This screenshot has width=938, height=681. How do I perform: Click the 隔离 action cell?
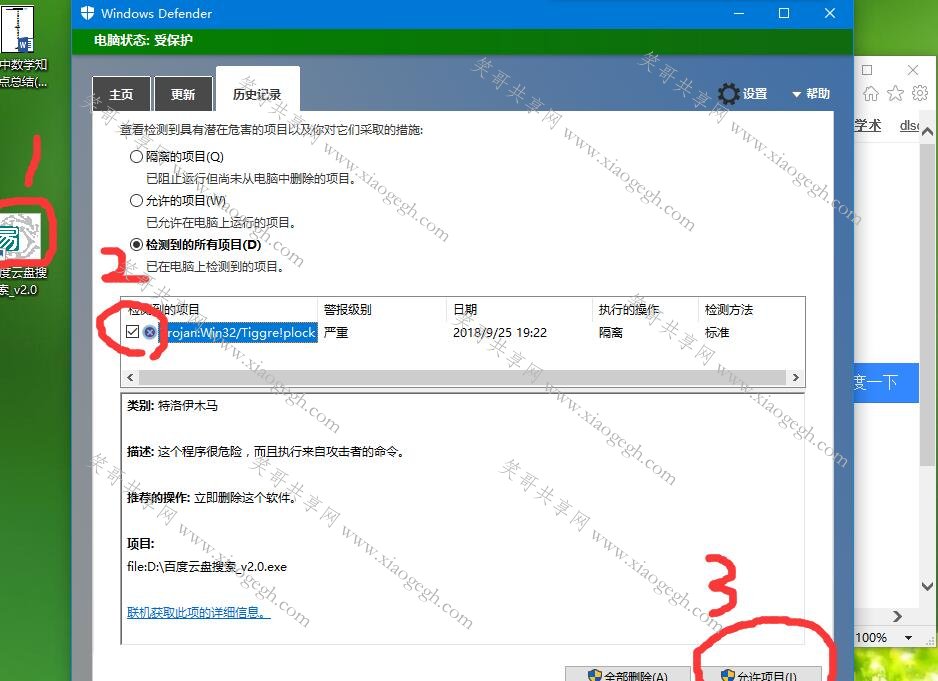tap(611, 333)
